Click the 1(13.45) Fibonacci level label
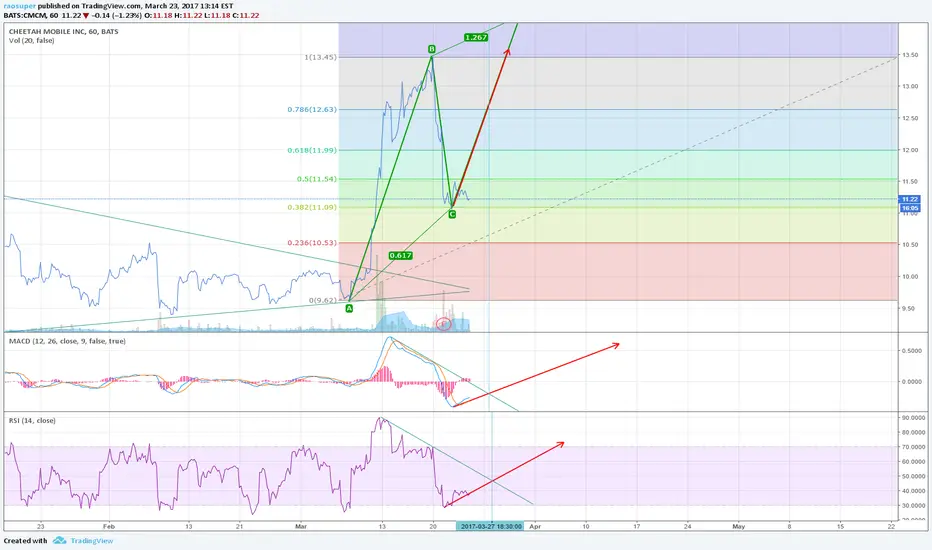This screenshot has height=550, width=932. click(x=320, y=57)
